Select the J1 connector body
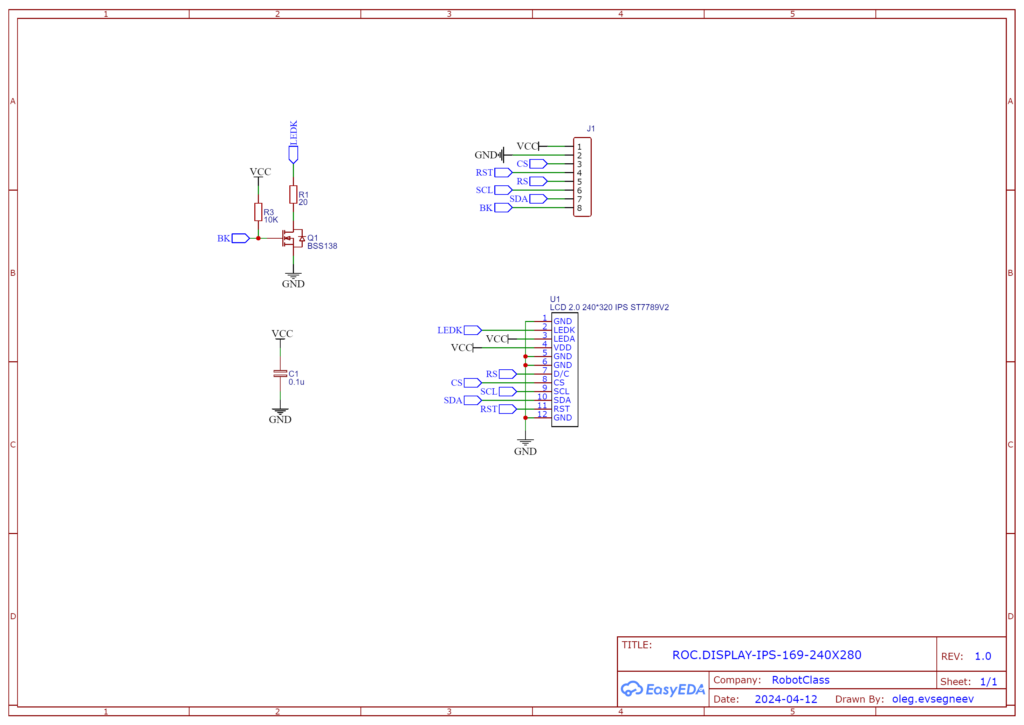The width and height of the screenshot is (1024, 725). pyautogui.click(x=582, y=177)
